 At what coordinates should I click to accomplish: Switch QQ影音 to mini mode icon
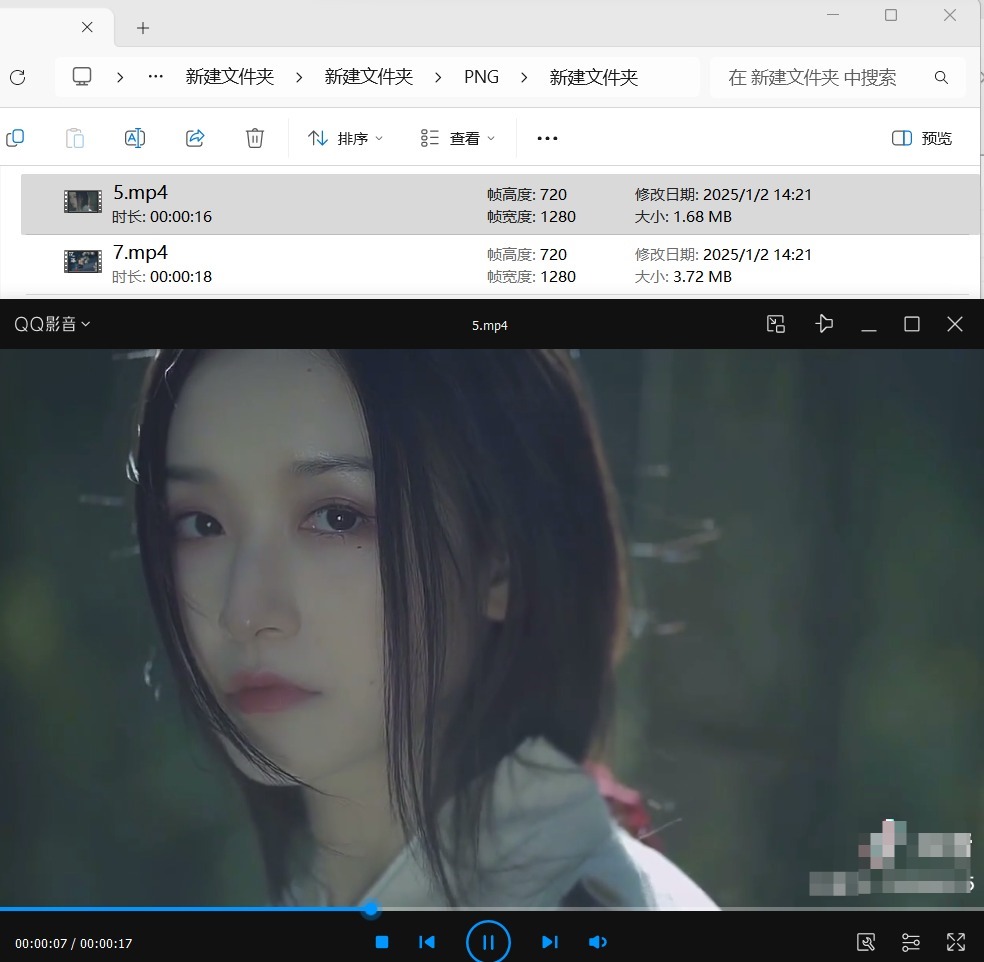coord(776,324)
